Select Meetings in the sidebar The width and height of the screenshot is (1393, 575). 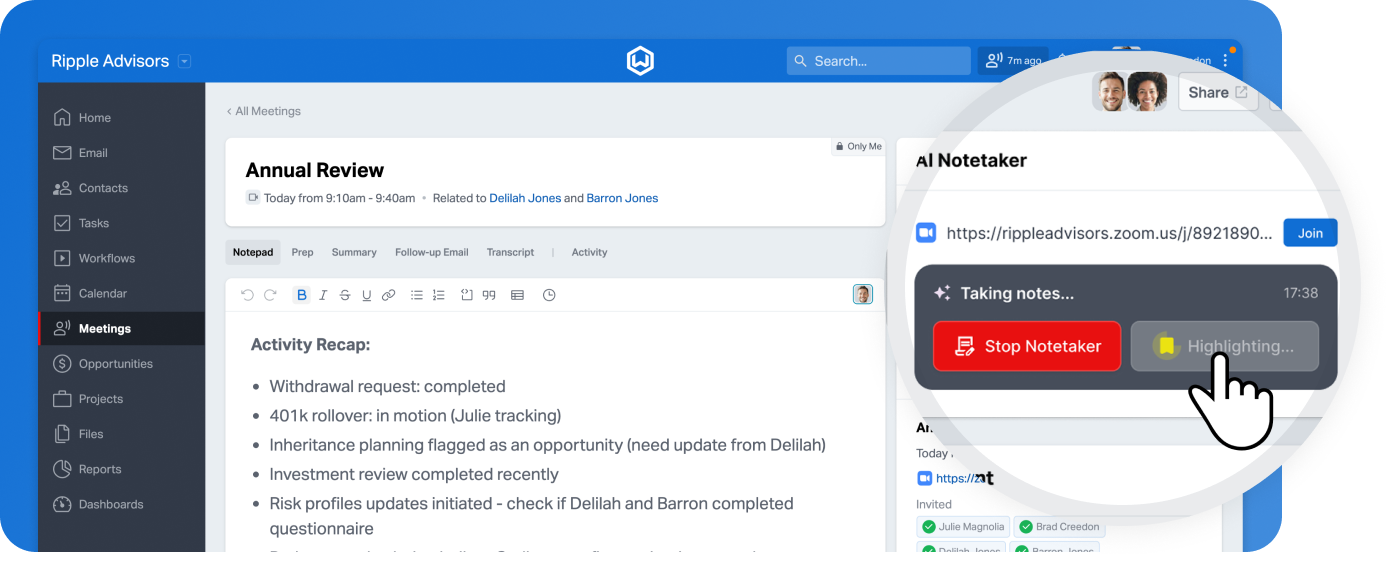coord(121,328)
